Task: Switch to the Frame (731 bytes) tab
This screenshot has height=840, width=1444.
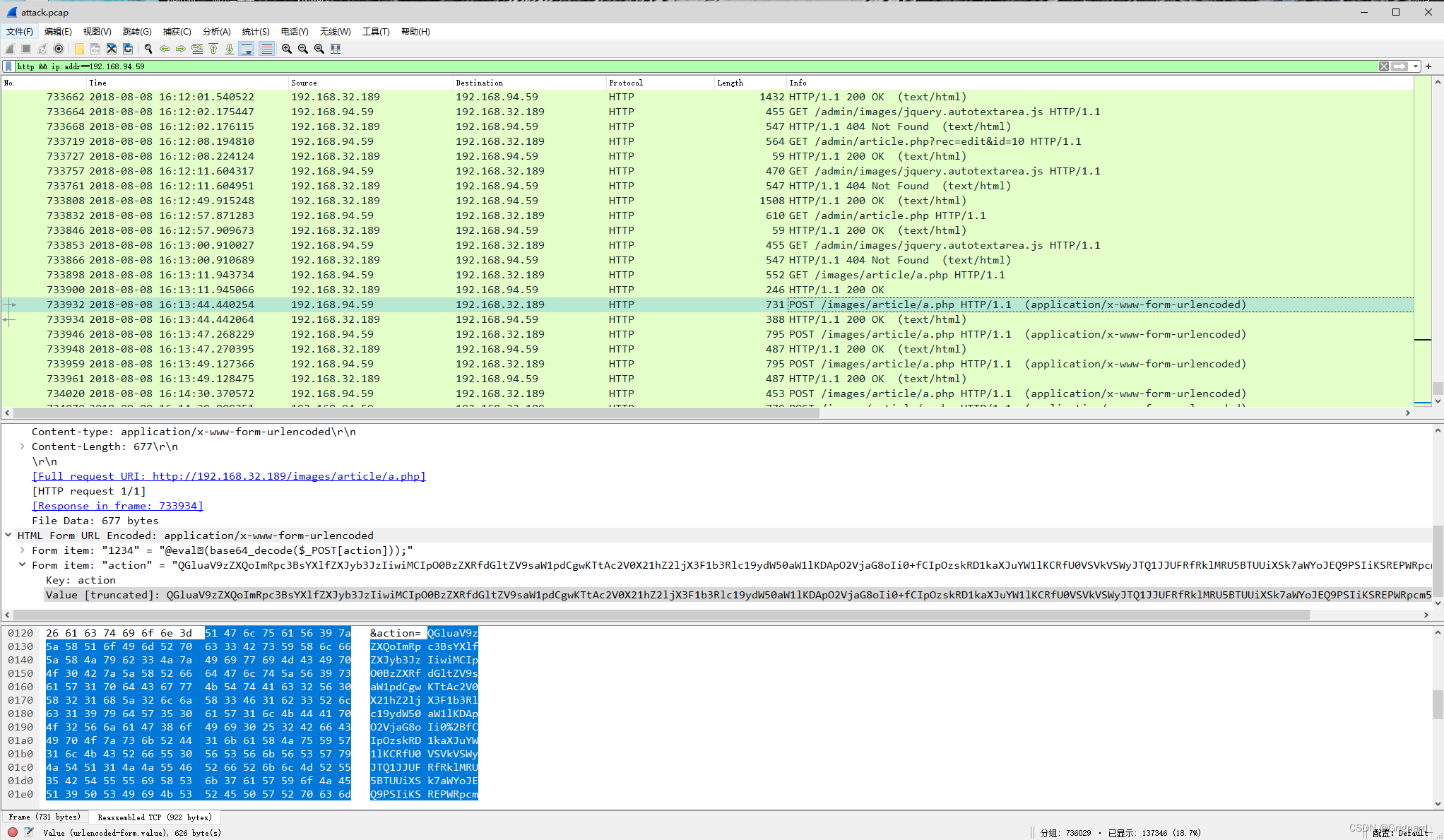Action: (45, 817)
